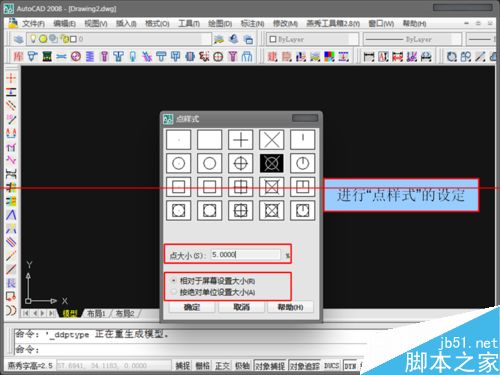
Task: Click the rotate-circle icon at toolbar right
Action: click(x=451, y=57)
